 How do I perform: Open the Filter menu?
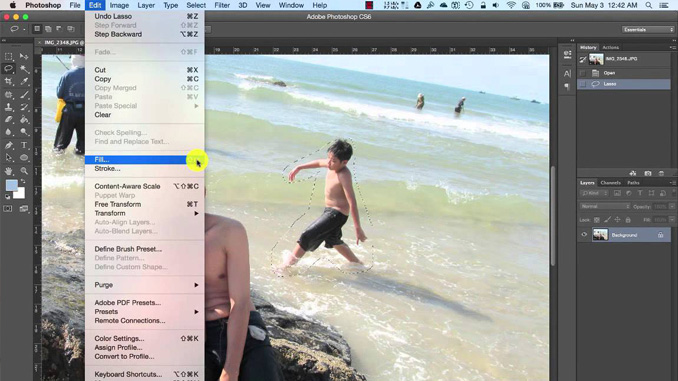222,5
